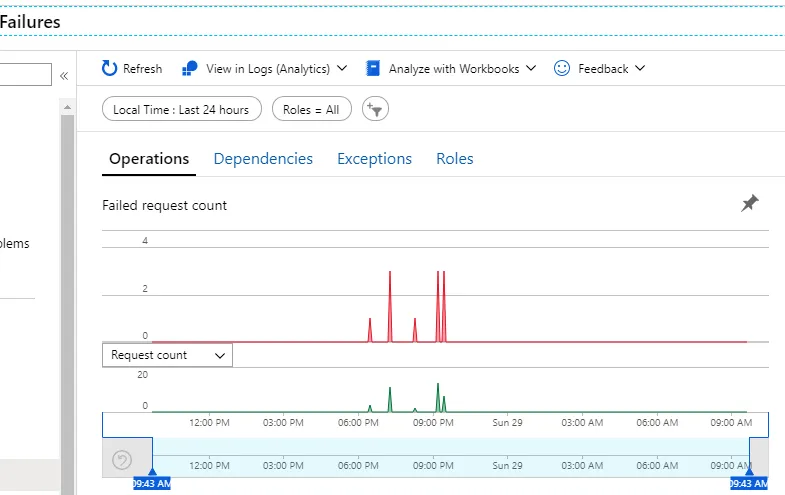Pin the Failed request count chart
This screenshot has width=785, height=495.
pos(749,203)
